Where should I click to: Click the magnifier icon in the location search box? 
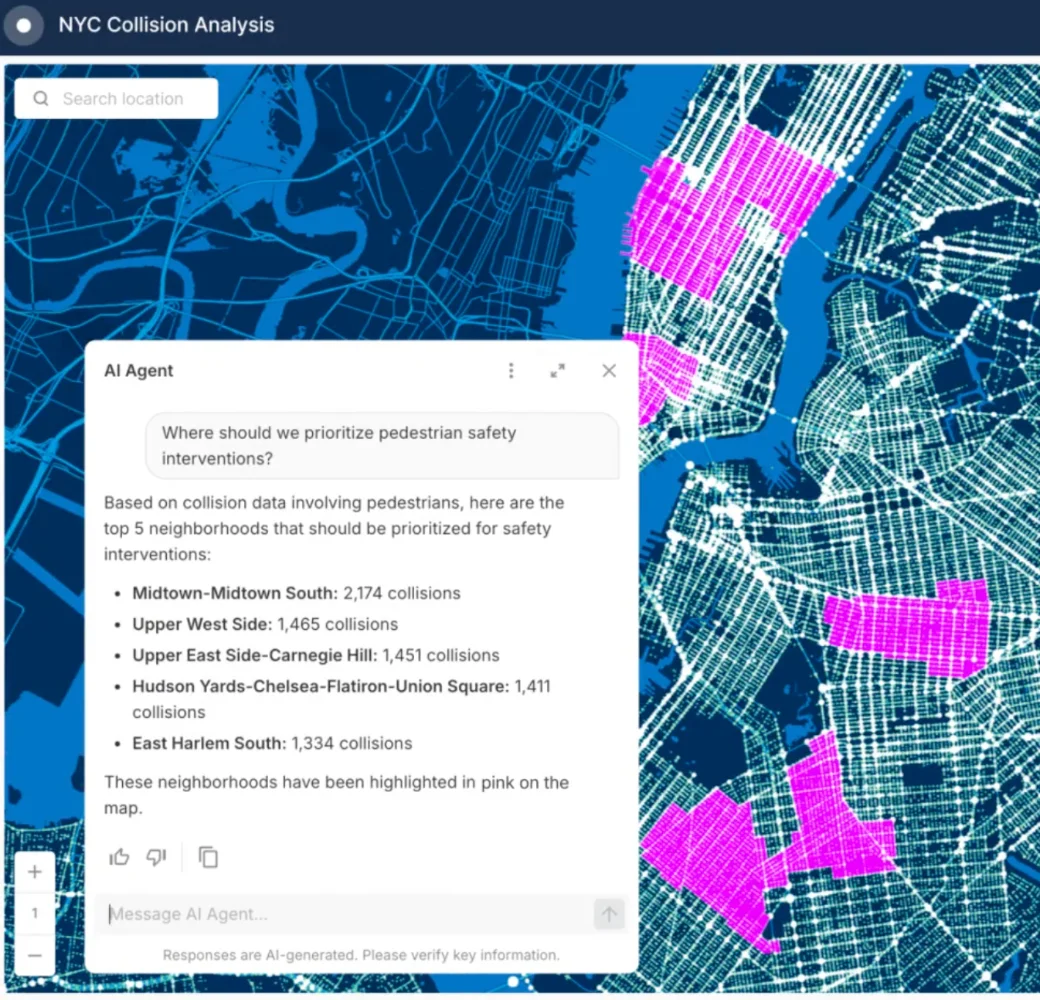pos(41,99)
